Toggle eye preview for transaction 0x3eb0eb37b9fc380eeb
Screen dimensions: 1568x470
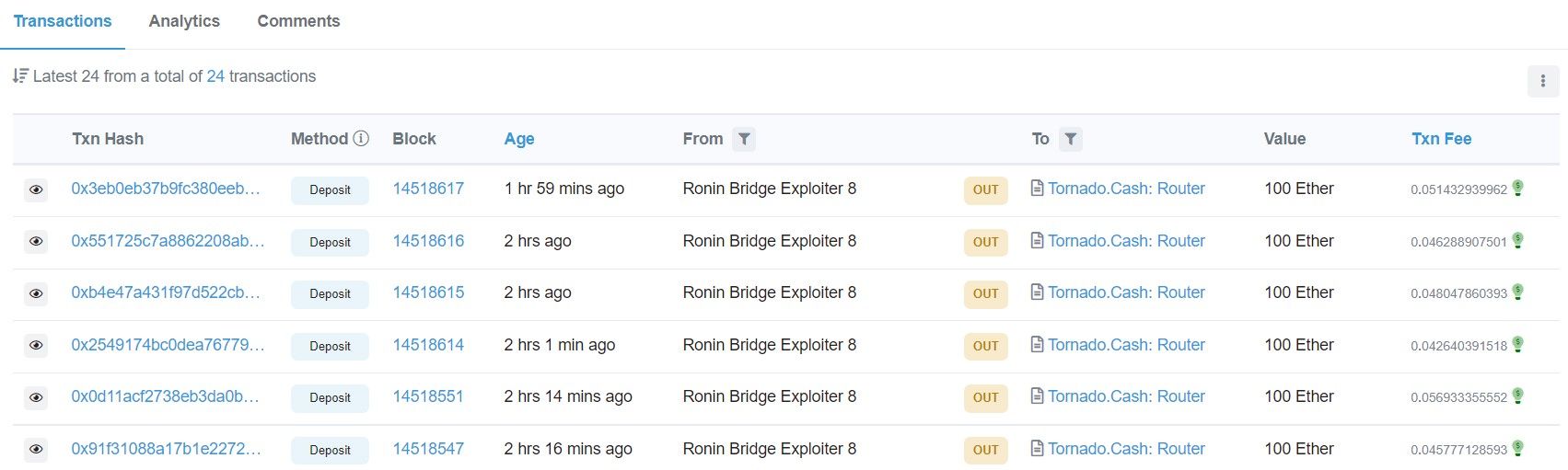point(36,189)
